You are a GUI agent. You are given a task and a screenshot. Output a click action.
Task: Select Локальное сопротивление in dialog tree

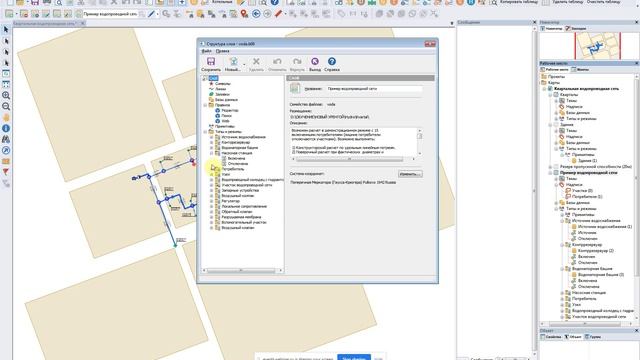(x=244, y=206)
